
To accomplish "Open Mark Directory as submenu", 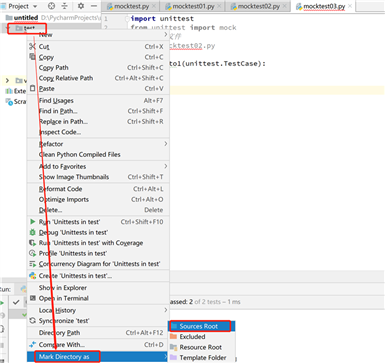I will click(98, 357).
